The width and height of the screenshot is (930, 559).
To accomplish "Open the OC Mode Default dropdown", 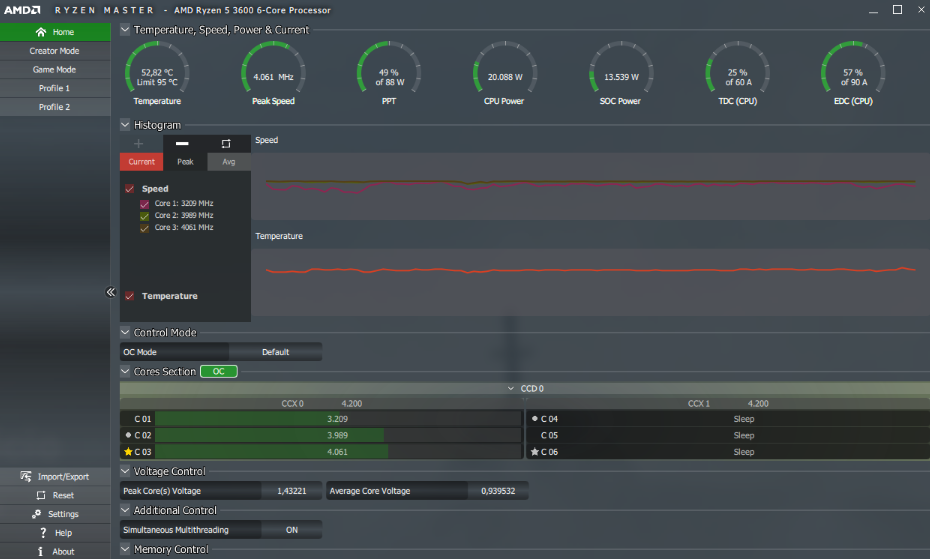I will [x=276, y=352].
